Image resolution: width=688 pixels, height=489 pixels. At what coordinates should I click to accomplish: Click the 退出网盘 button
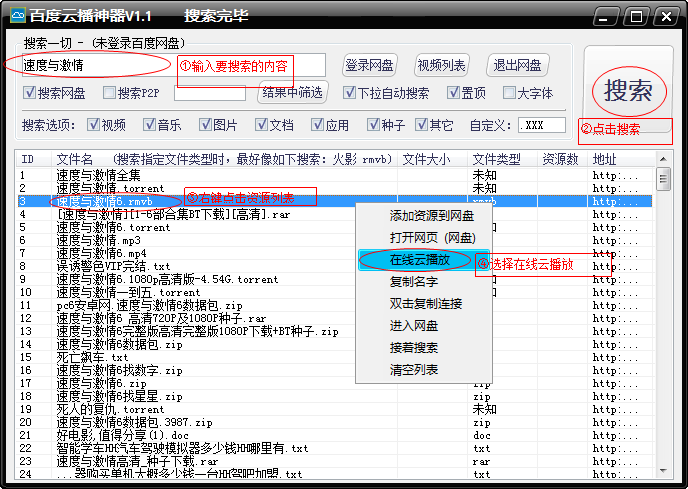click(x=518, y=65)
